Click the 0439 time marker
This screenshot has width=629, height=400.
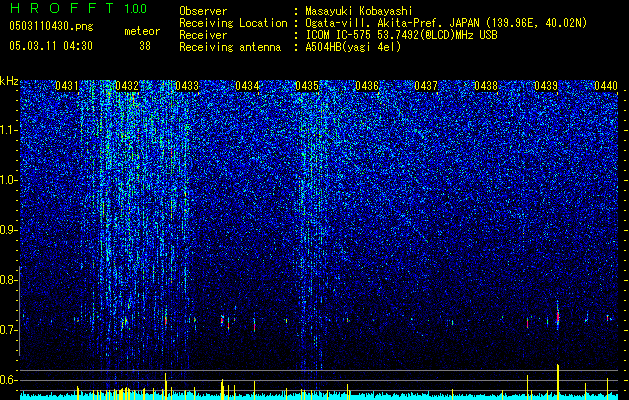(546, 86)
